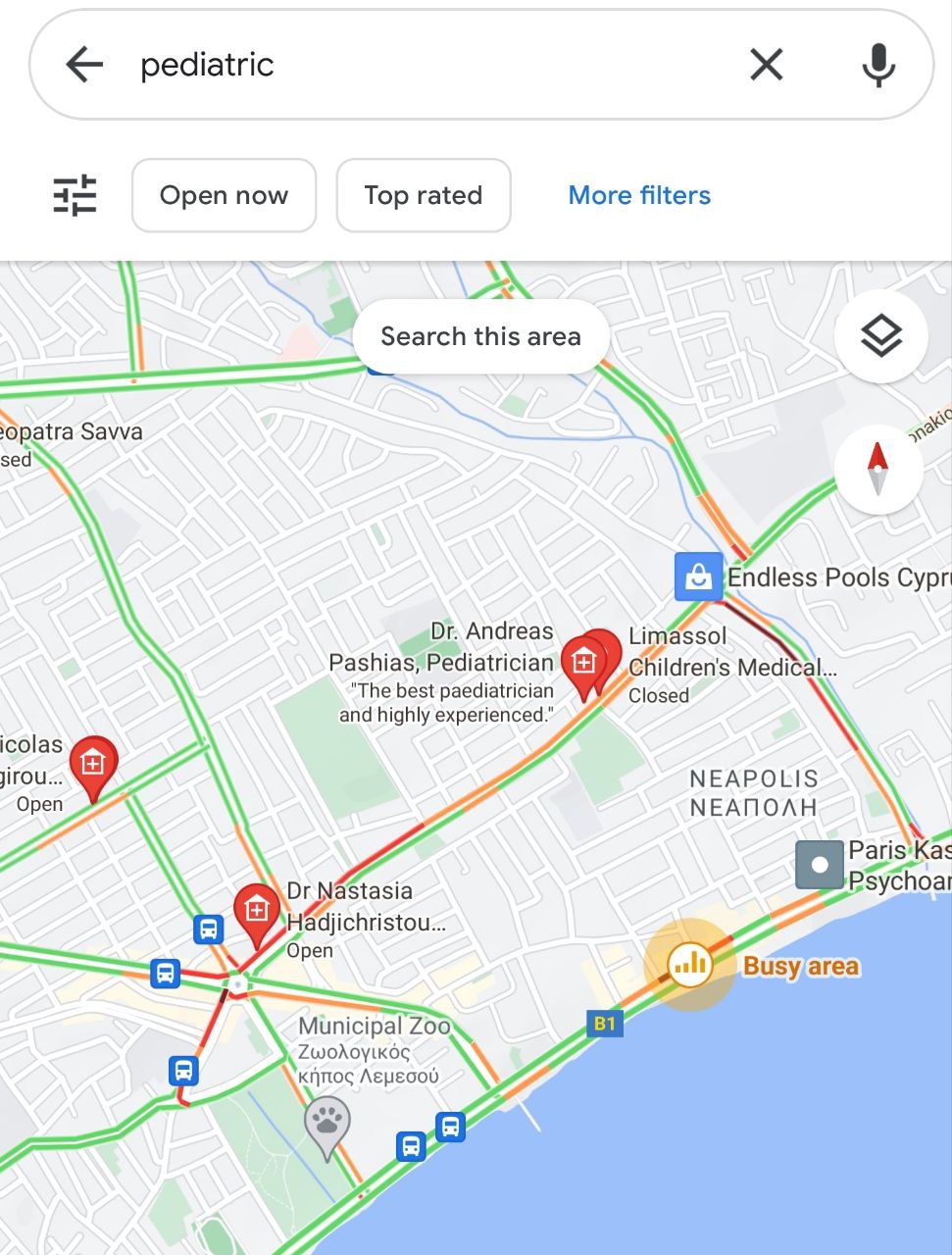952x1255 pixels.
Task: Search this area button
Action: pyautogui.click(x=480, y=336)
